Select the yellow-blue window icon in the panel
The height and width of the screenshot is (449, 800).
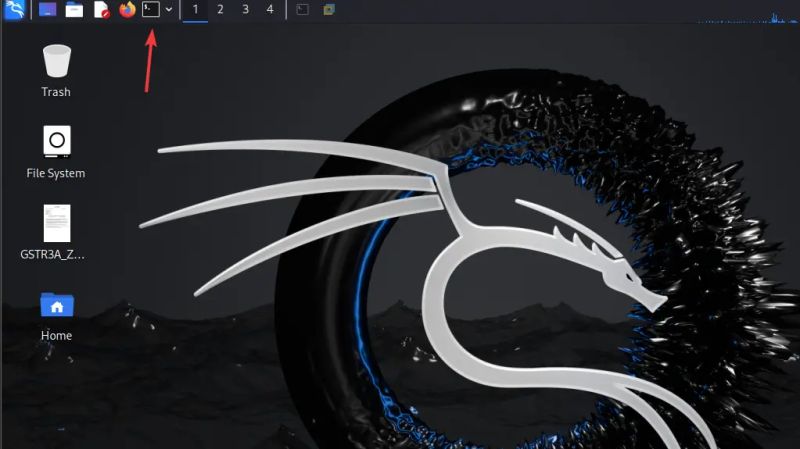click(329, 10)
